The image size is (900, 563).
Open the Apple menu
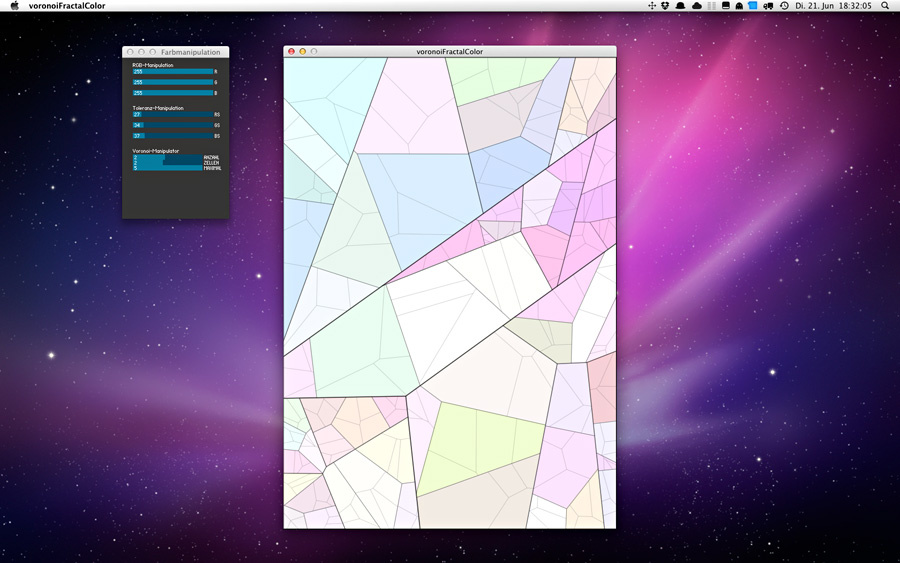(x=14, y=6)
